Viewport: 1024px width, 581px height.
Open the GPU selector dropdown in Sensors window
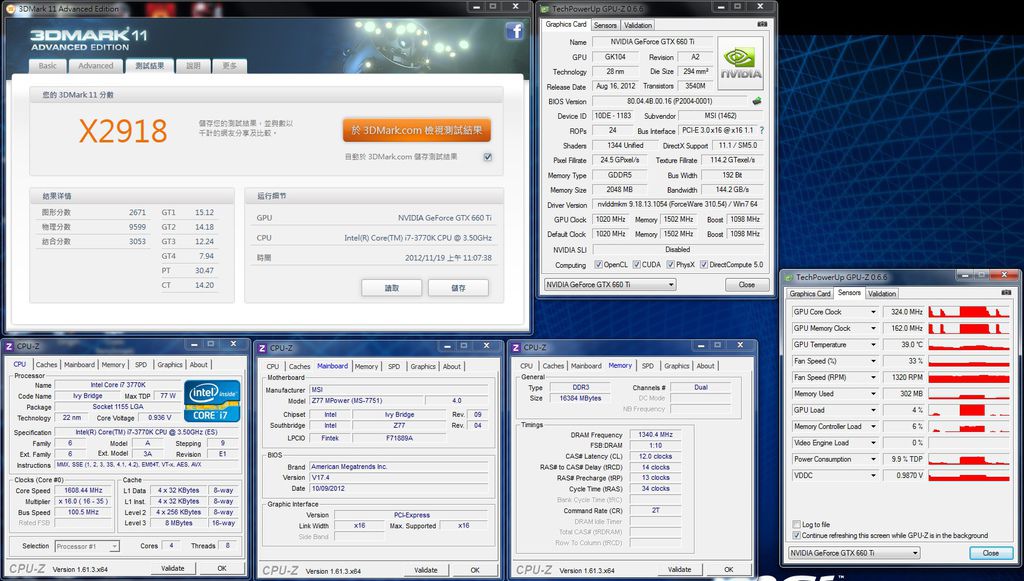(x=854, y=553)
